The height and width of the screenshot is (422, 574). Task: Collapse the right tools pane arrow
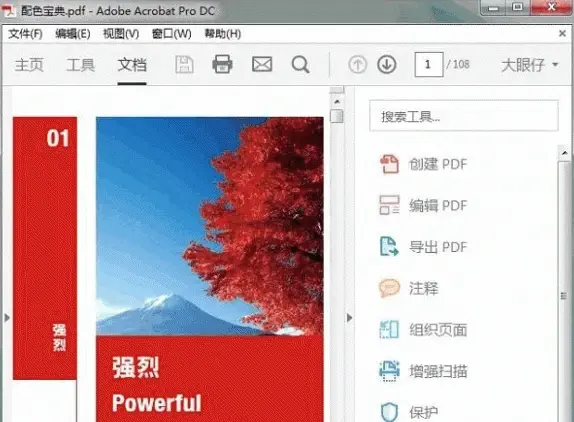(350, 318)
